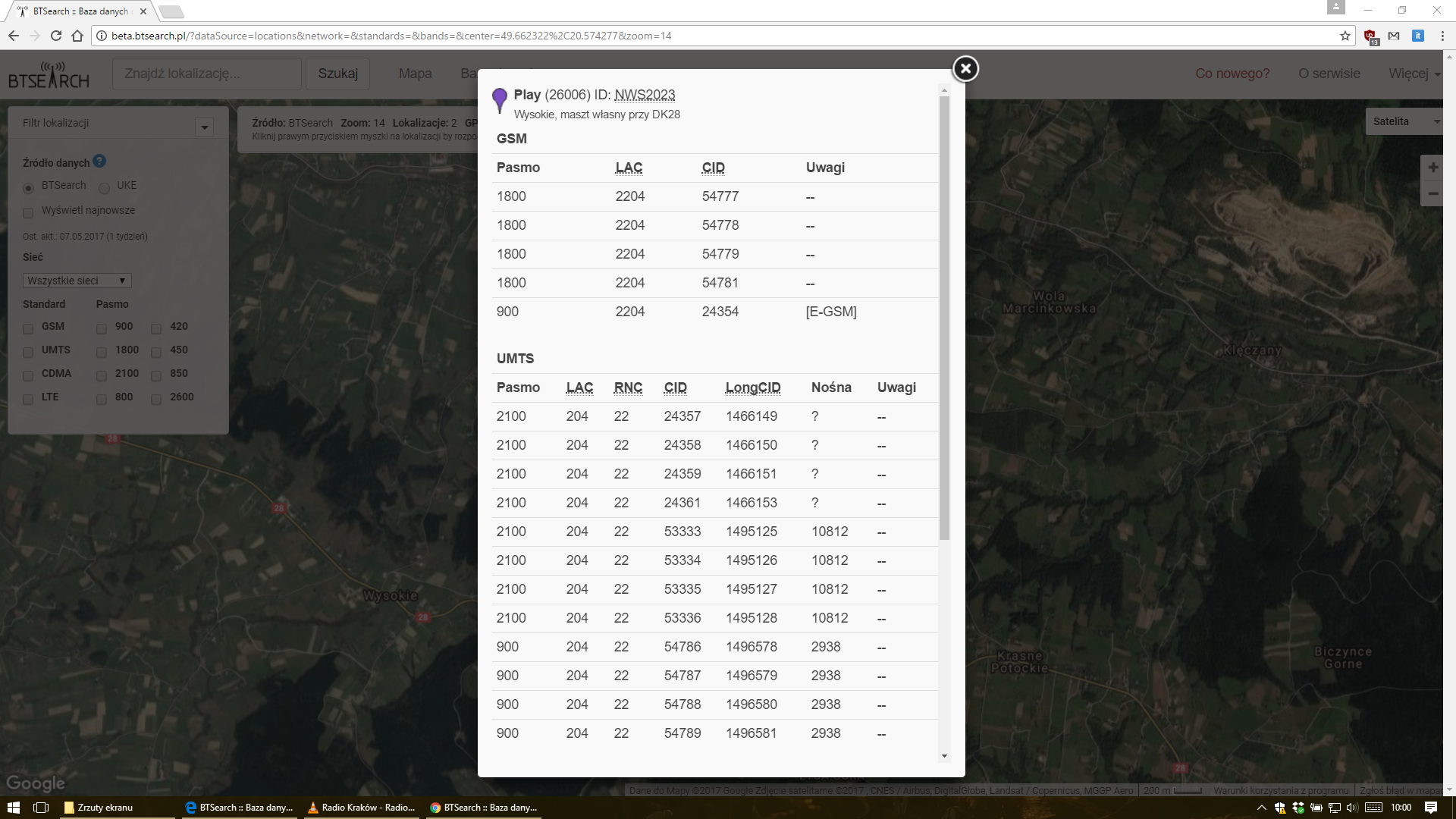Zoom out on the map with minus
This screenshot has width=1456, height=819.
pyautogui.click(x=1432, y=193)
